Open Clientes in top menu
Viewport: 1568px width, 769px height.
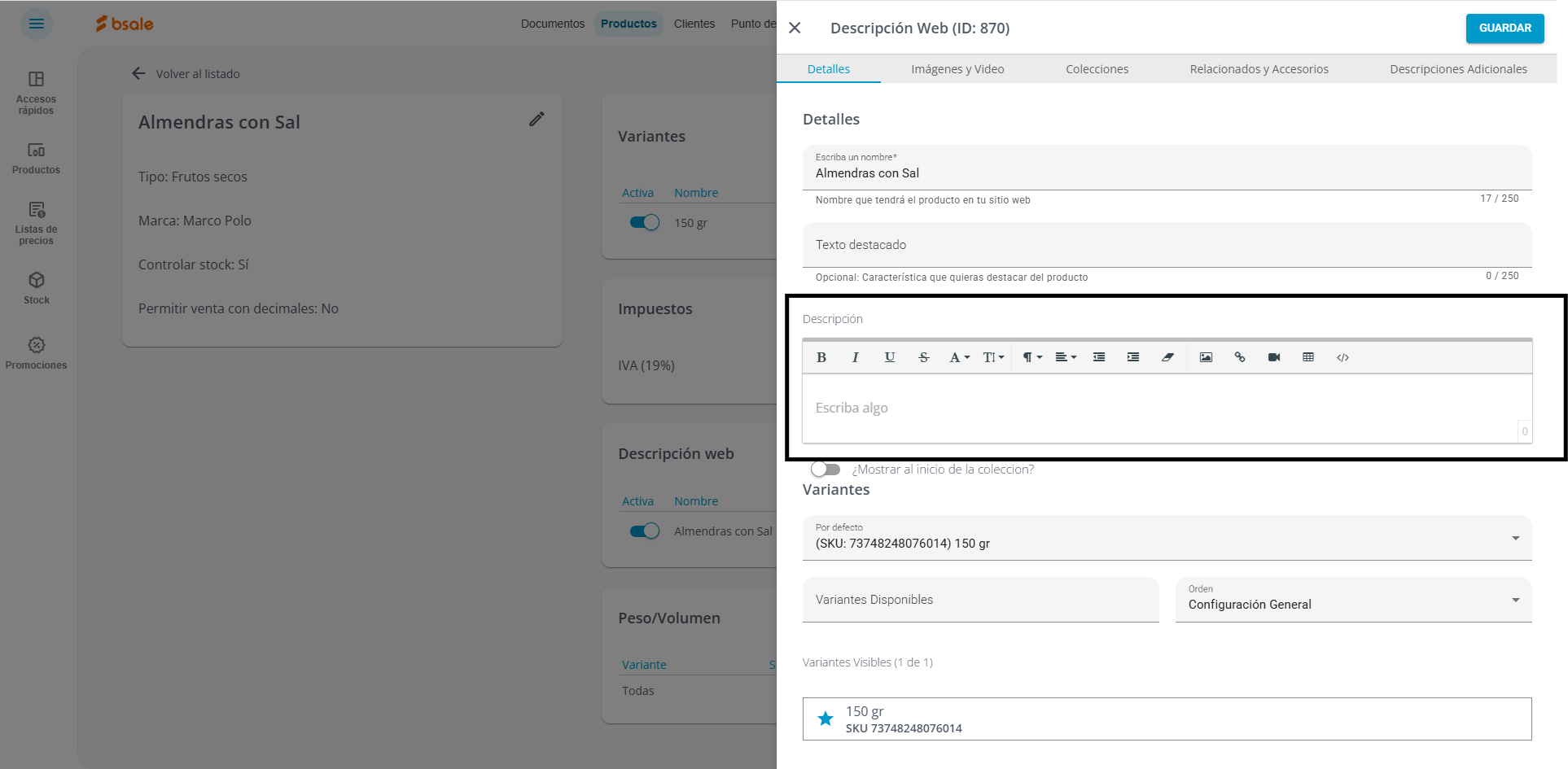click(694, 24)
